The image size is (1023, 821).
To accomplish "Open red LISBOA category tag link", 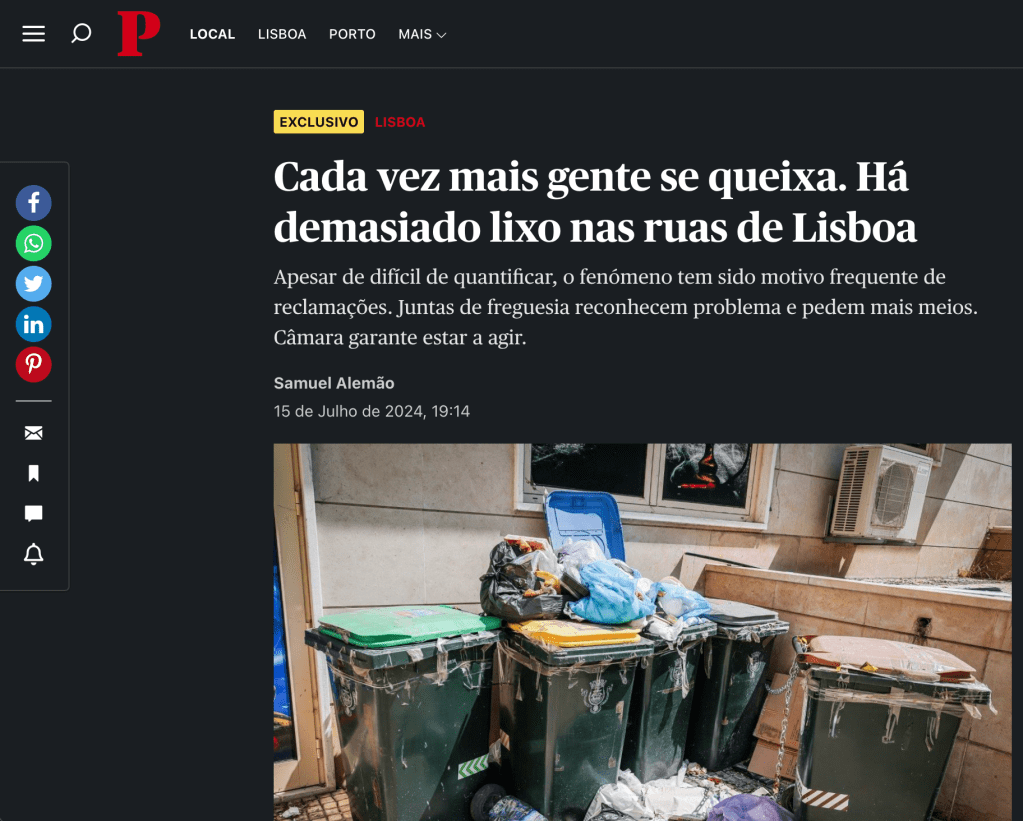I will click(x=400, y=122).
